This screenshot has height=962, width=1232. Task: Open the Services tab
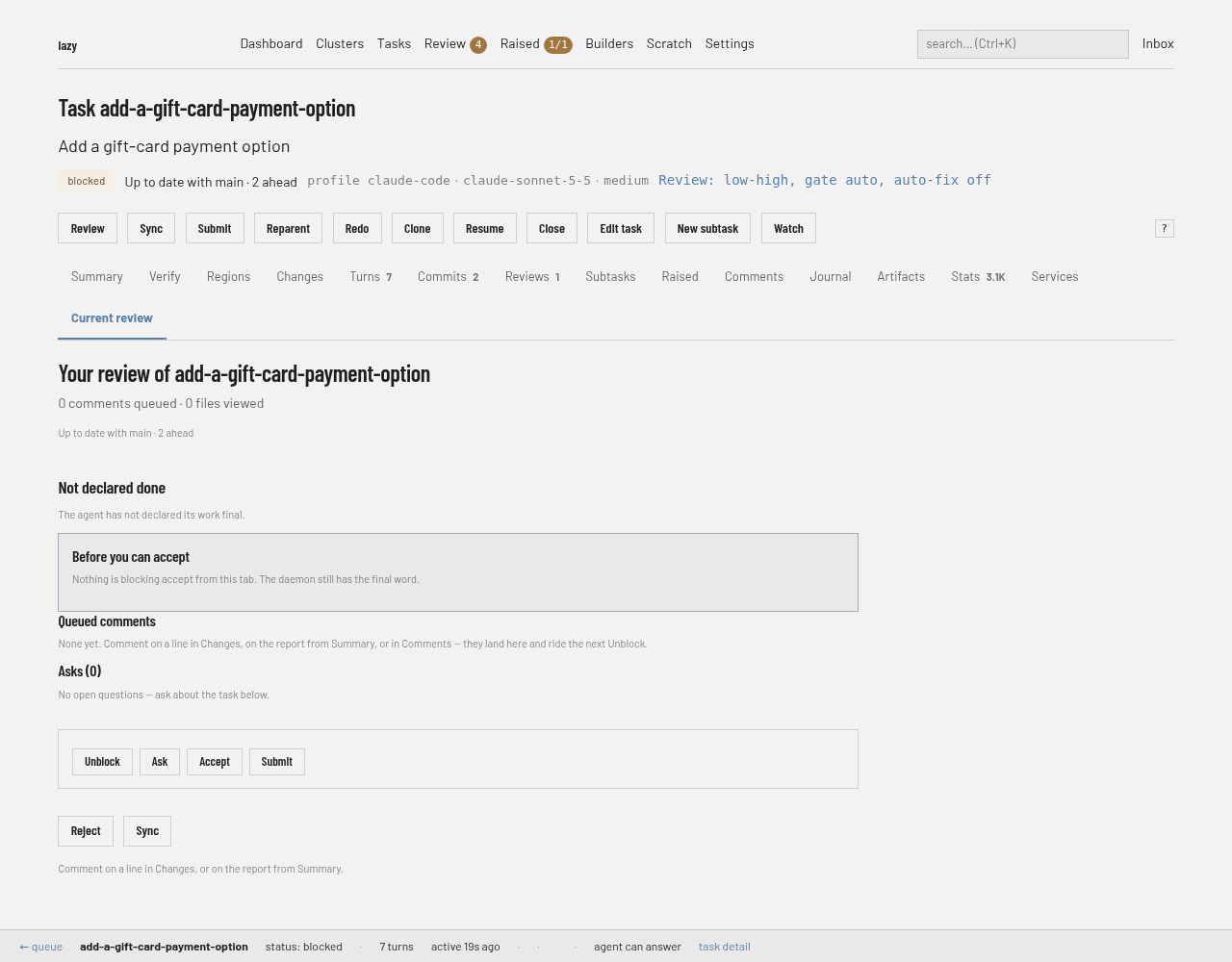click(x=1055, y=277)
